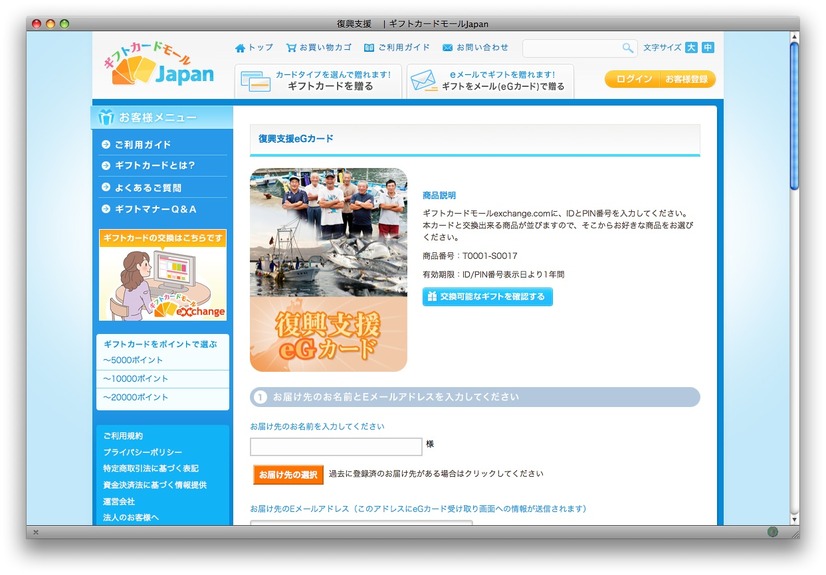Open プライバシーポリシー link
The image size is (826, 575).
[x=143, y=452]
